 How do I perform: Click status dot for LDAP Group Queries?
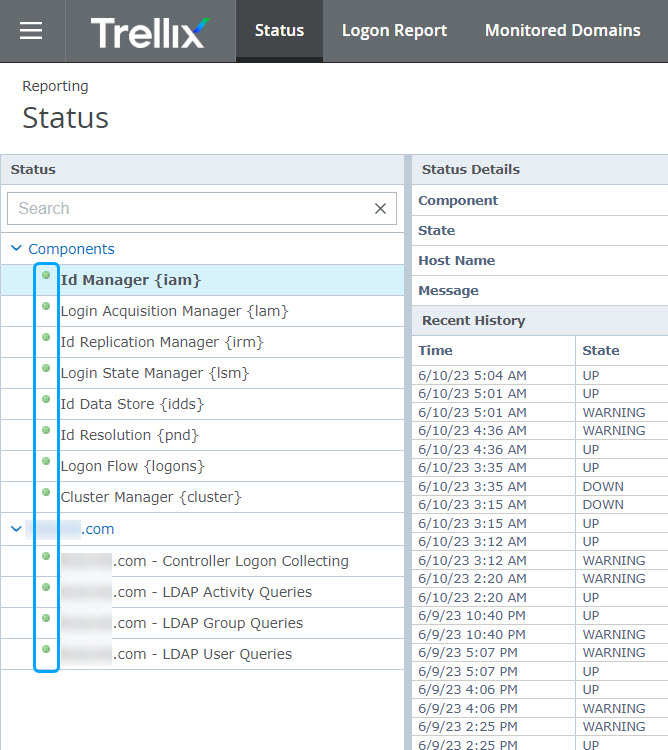pyautogui.click(x=46, y=618)
